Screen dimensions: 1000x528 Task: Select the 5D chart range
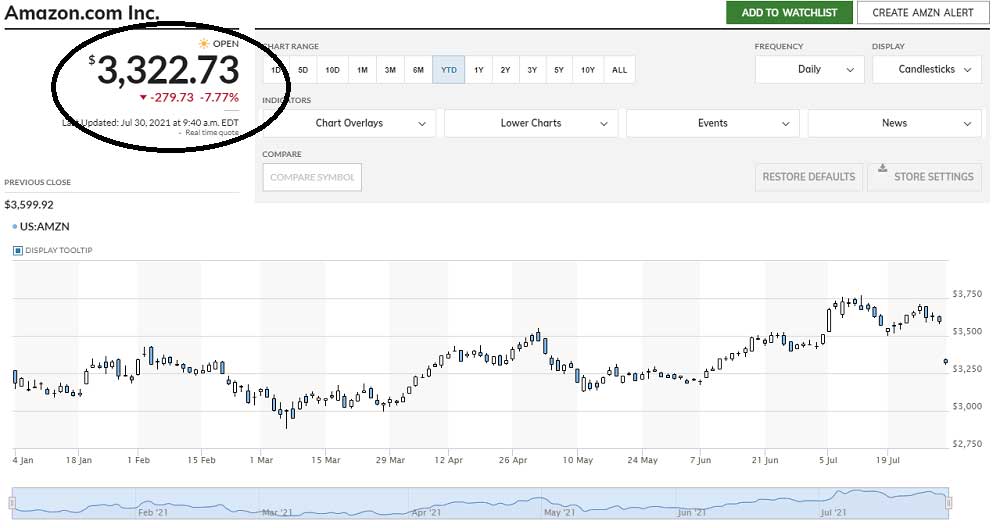coord(304,70)
